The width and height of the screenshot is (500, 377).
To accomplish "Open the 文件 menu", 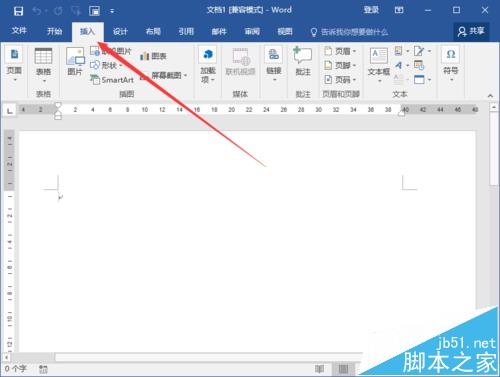I will coord(19,31).
